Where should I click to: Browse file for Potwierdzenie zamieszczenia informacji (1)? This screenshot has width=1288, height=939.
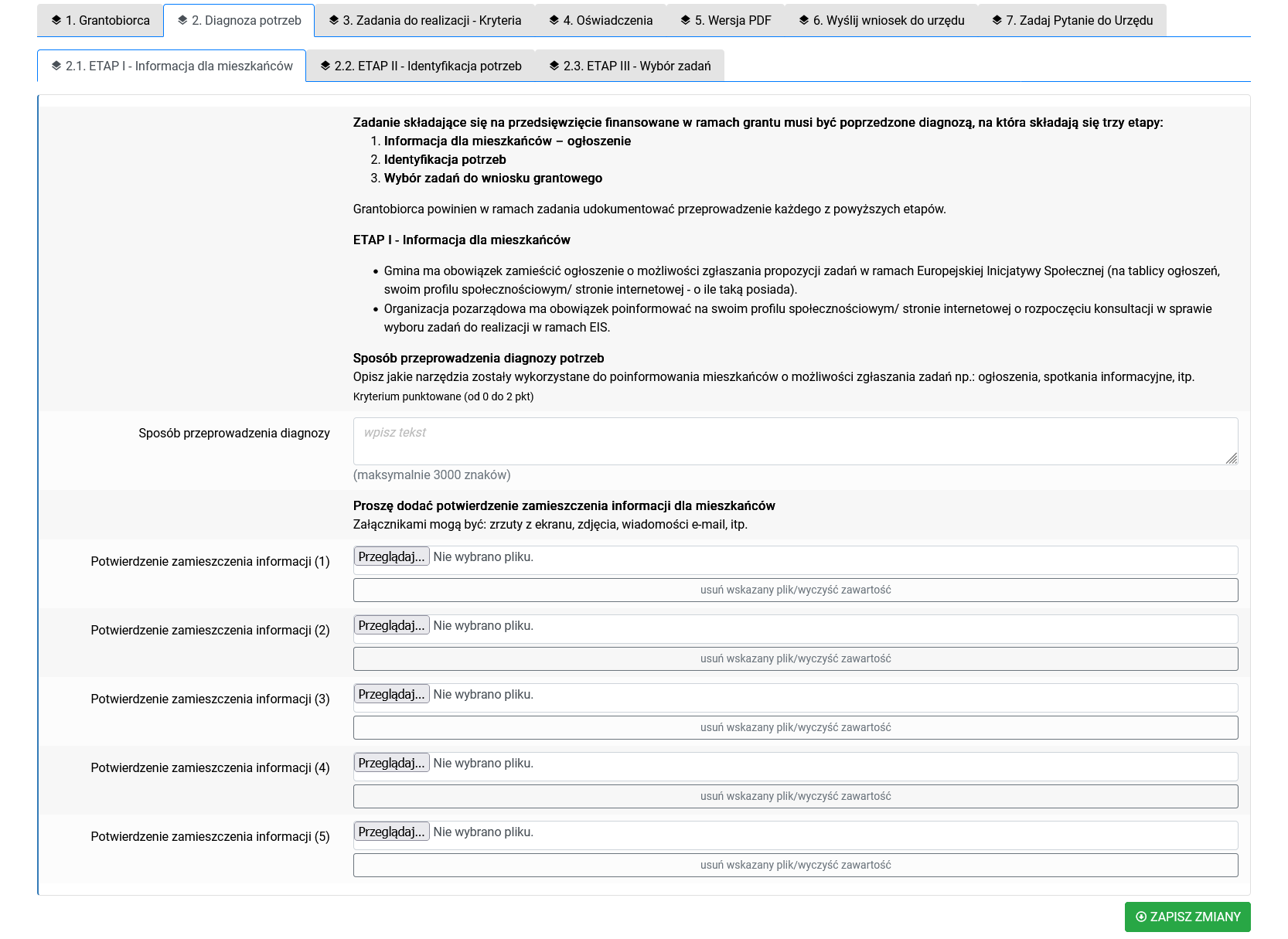pyautogui.click(x=391, y=557)
